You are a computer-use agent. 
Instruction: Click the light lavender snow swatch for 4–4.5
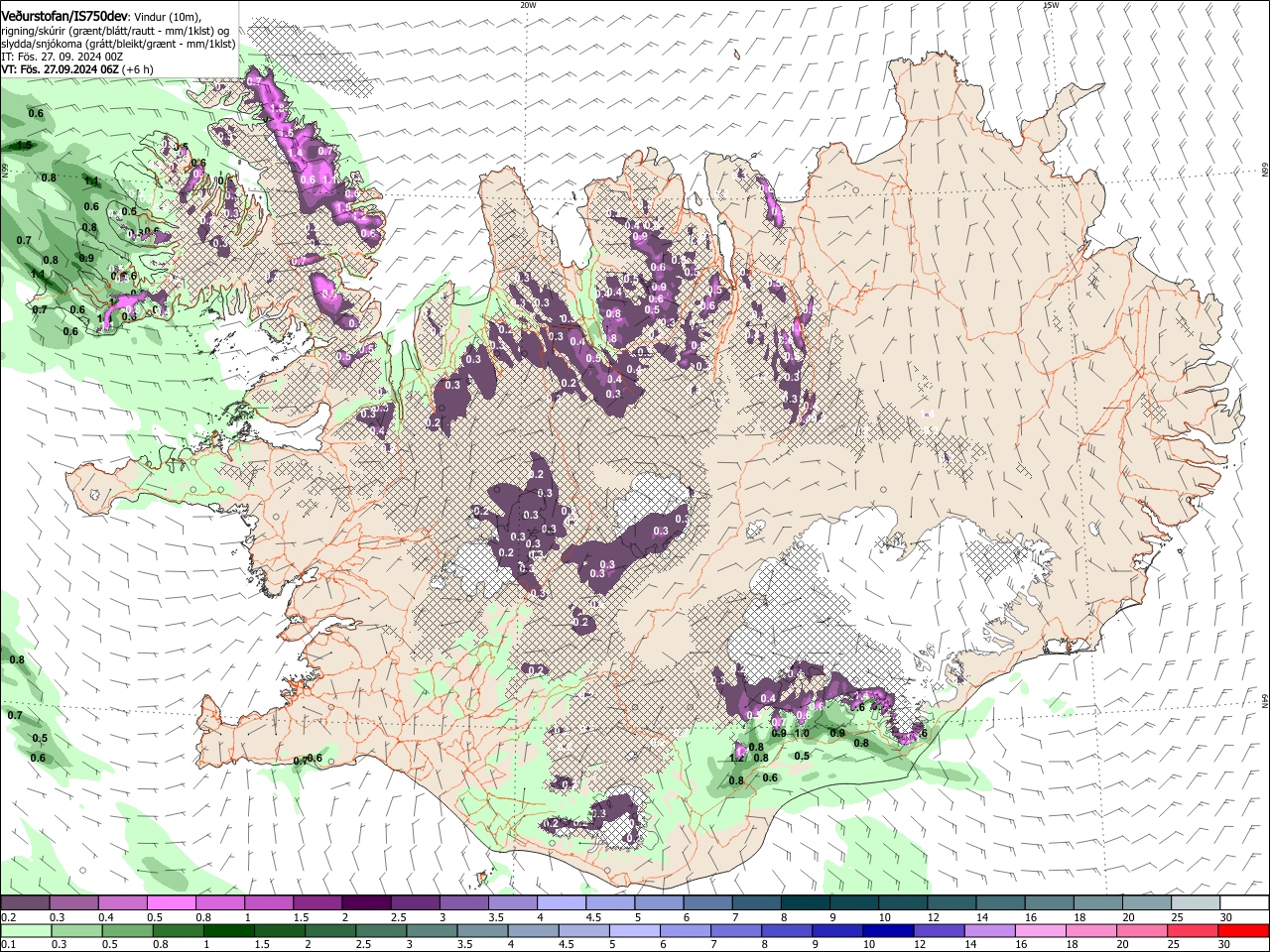[x=562, y=903]
